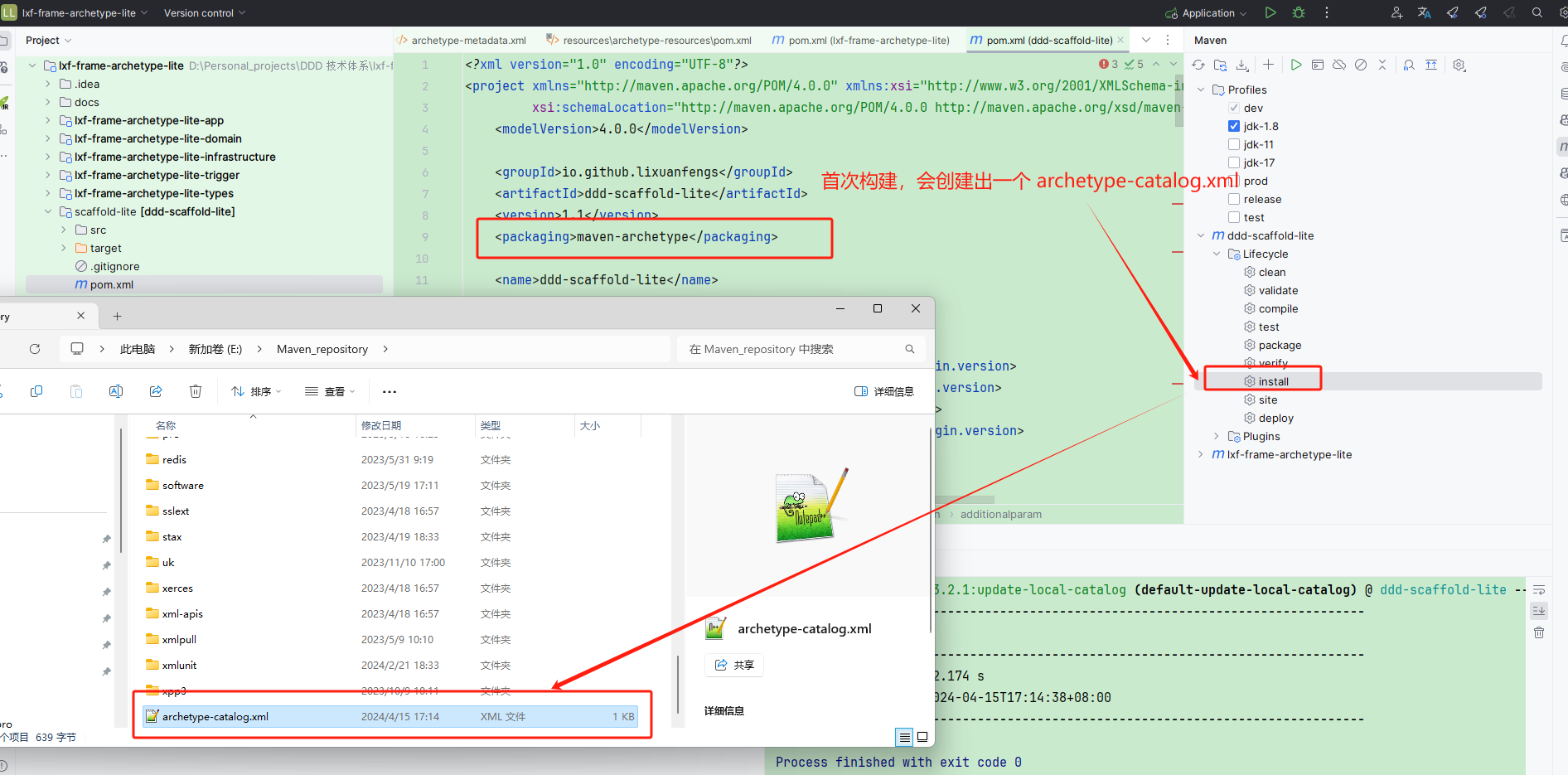Switch to pom.xml (lxf-frame-archetype-lite) tab
Screen dimensions: 1568x775
[860, 40]
